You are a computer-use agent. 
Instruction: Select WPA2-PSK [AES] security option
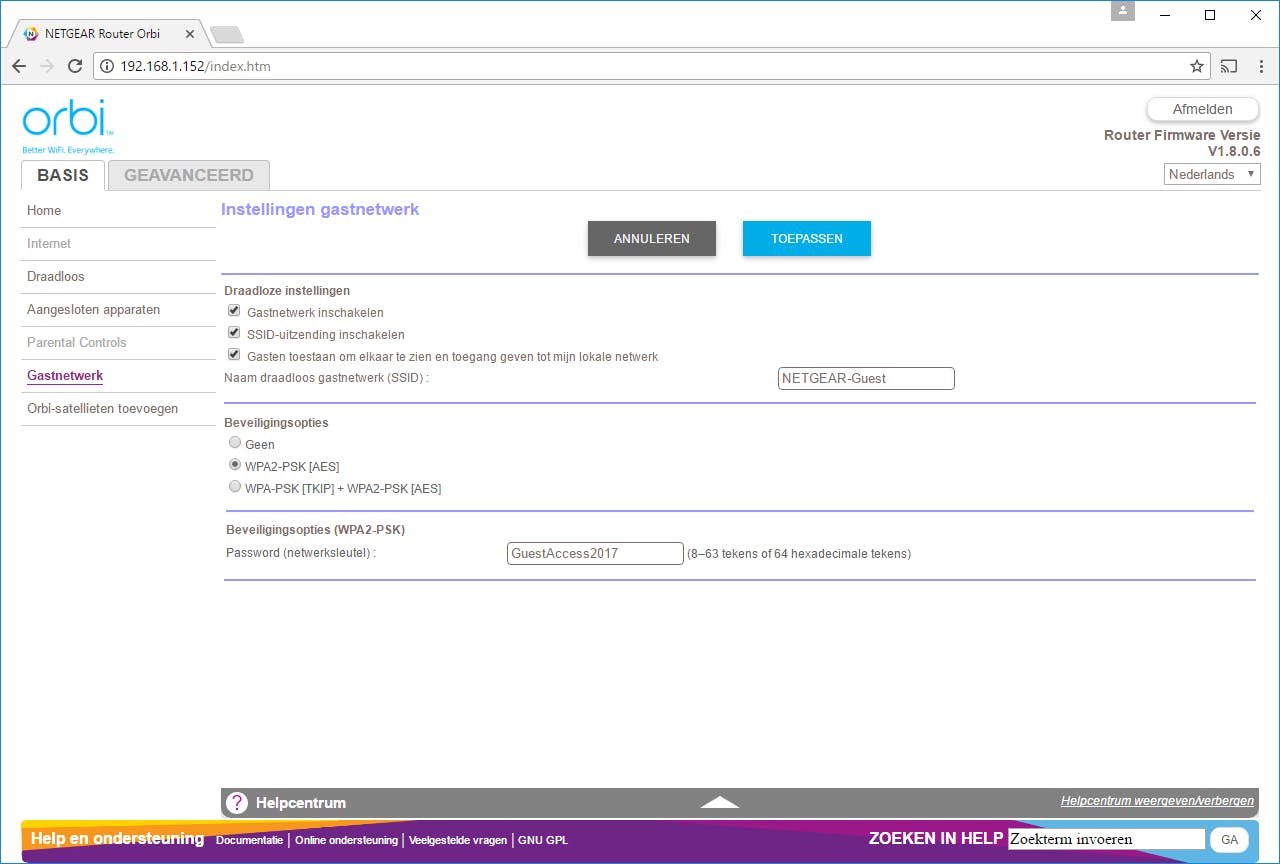[235, 465]
